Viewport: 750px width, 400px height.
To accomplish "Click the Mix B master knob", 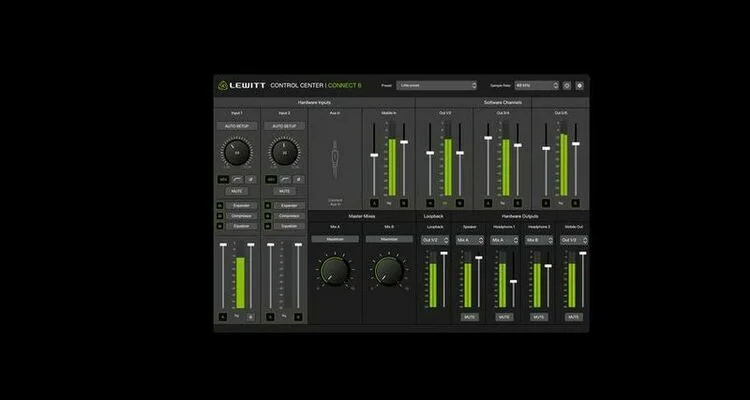I will coord(389,271).
